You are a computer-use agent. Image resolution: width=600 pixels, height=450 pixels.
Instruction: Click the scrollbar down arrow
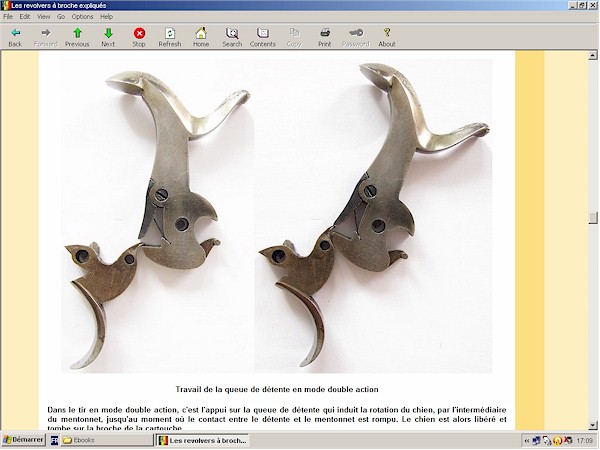(593, 425)
